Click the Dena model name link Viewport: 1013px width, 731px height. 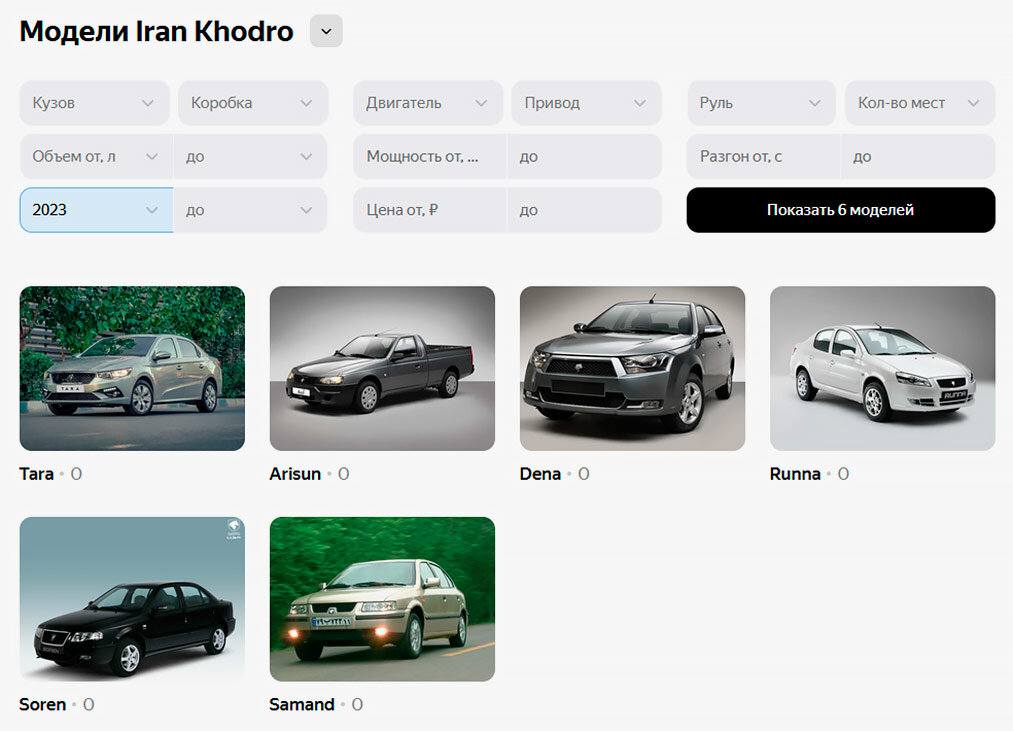[540, 474]
